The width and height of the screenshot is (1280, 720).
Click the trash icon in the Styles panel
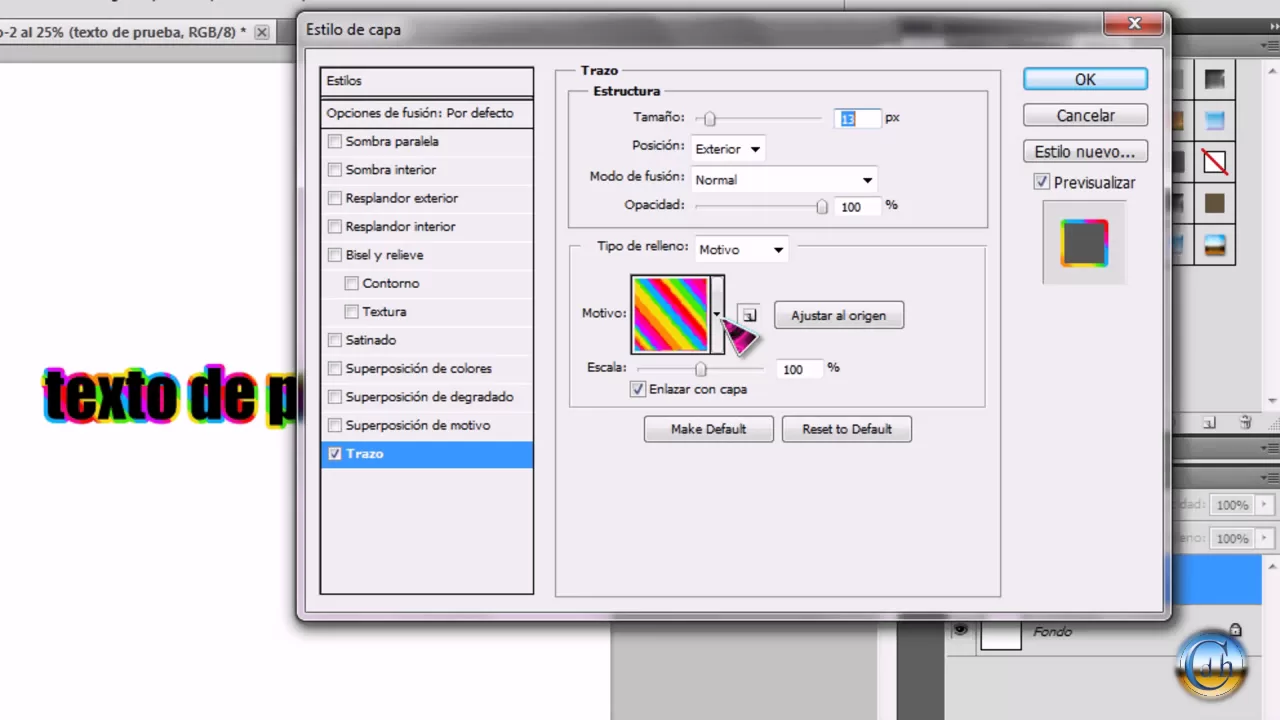1245,423
